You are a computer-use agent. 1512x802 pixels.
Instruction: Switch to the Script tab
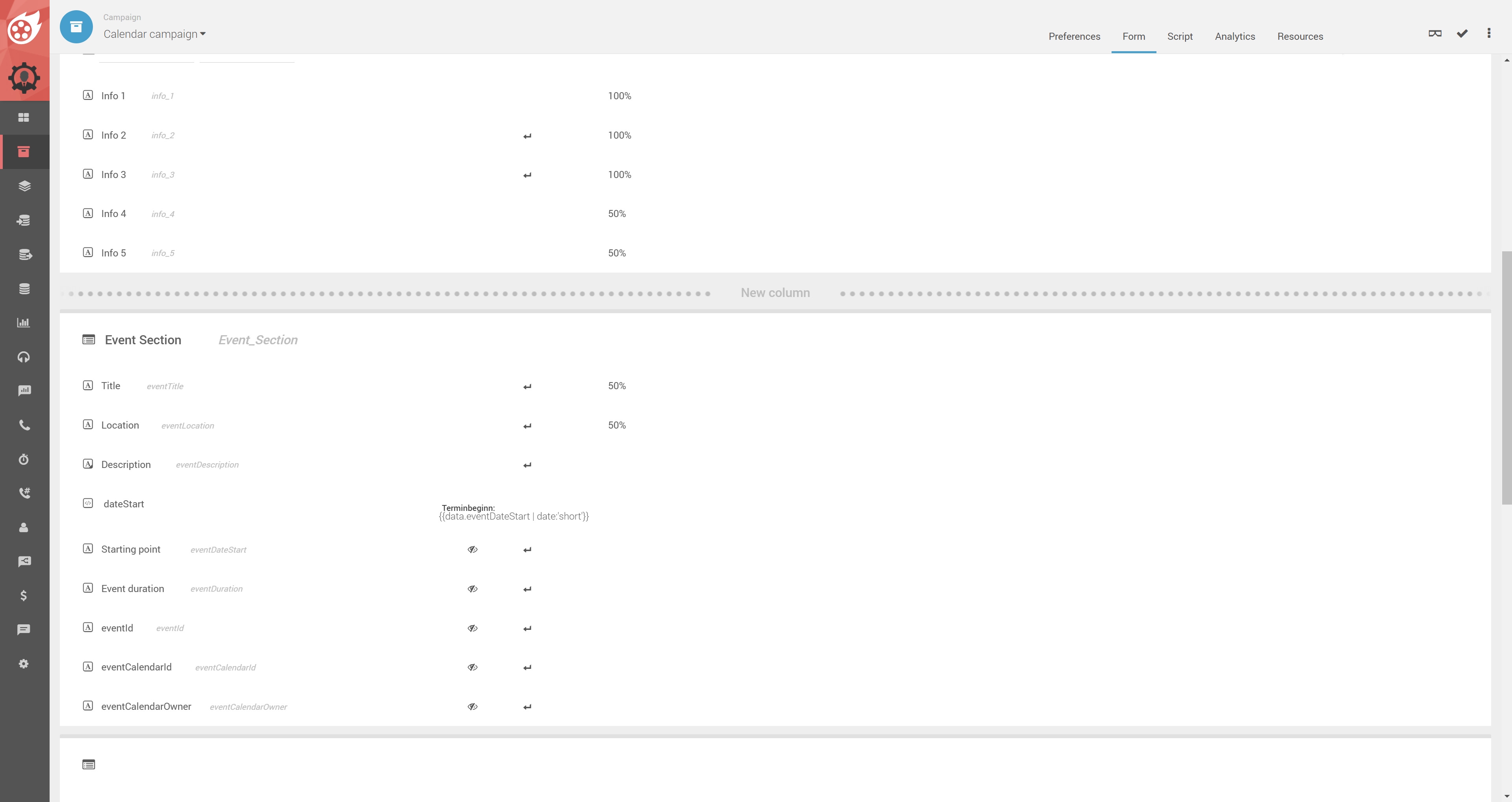click(1179, 36)
